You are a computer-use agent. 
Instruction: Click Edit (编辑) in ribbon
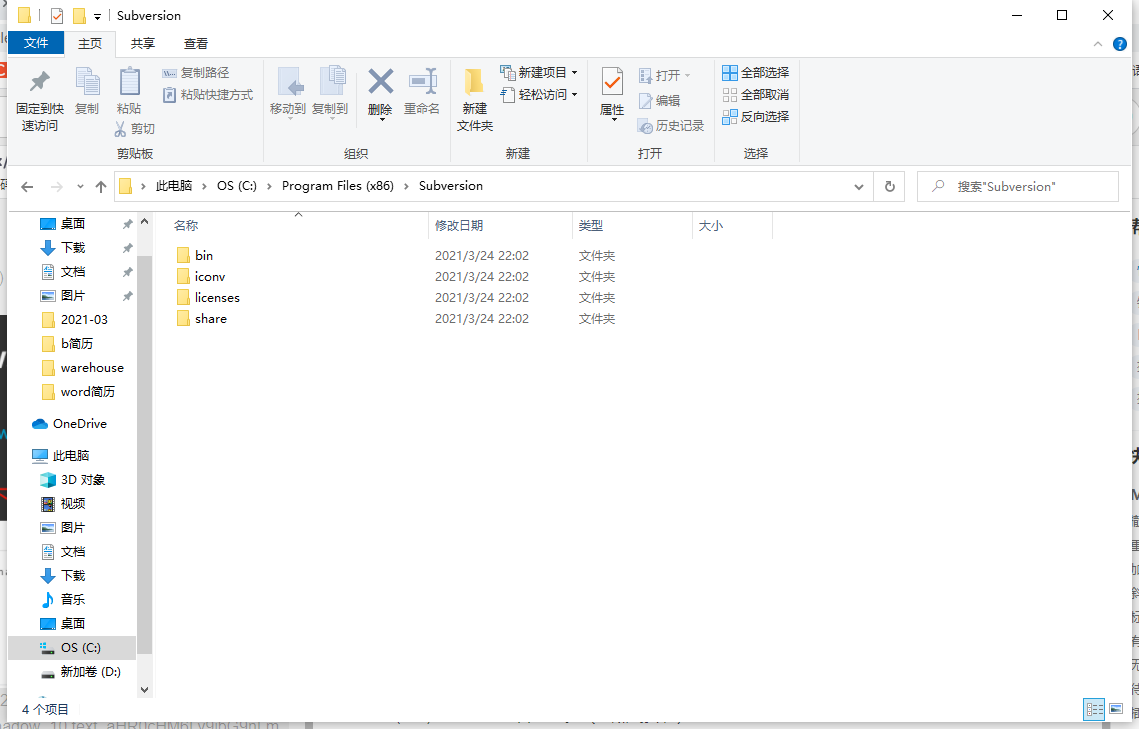(659, 101)
